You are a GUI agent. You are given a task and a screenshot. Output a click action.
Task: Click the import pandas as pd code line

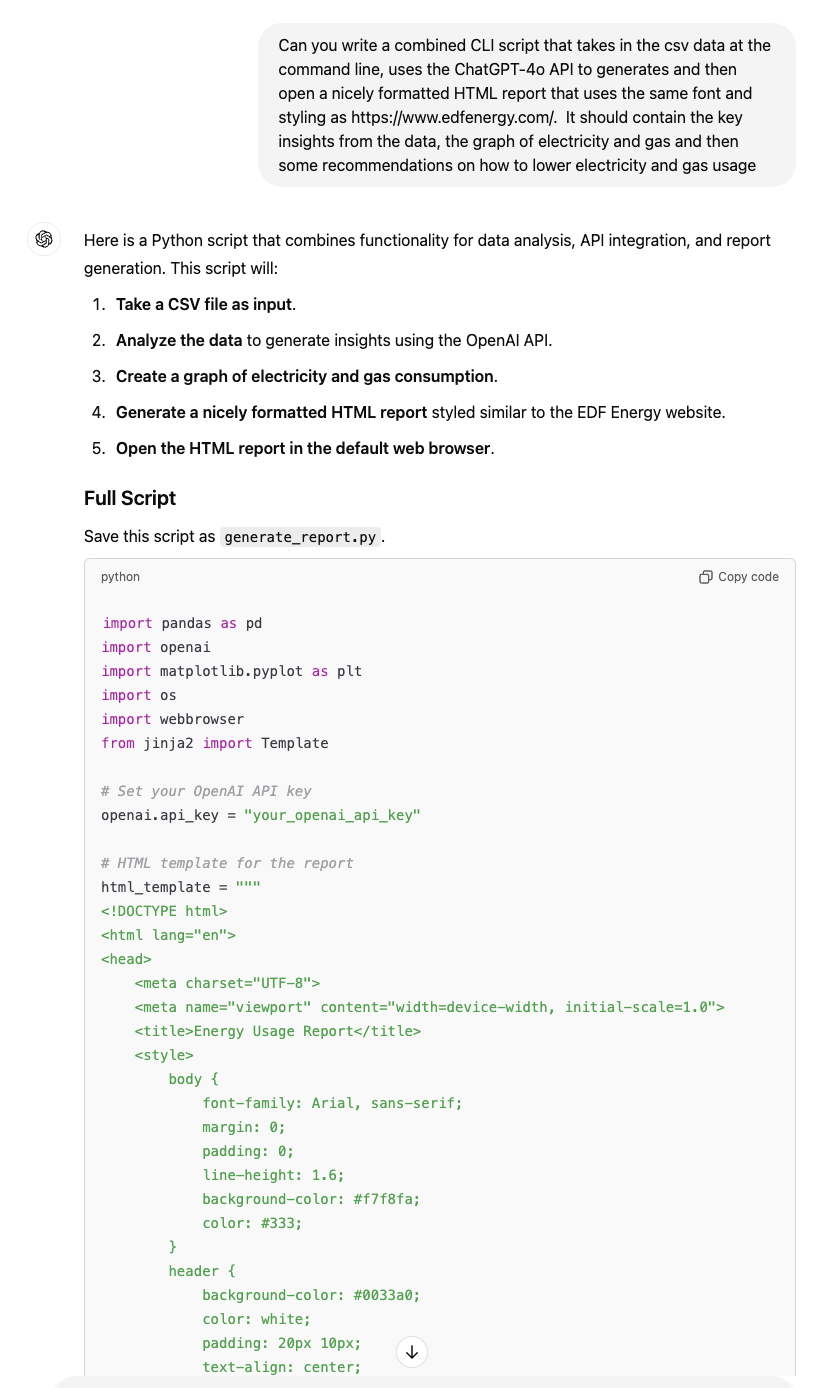click(x=181, y=623)
